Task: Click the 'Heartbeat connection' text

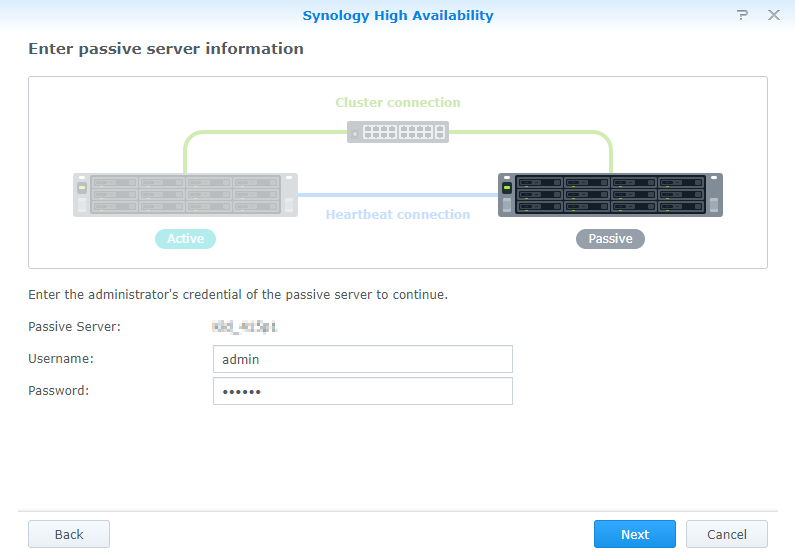Action: pos(398,214)
